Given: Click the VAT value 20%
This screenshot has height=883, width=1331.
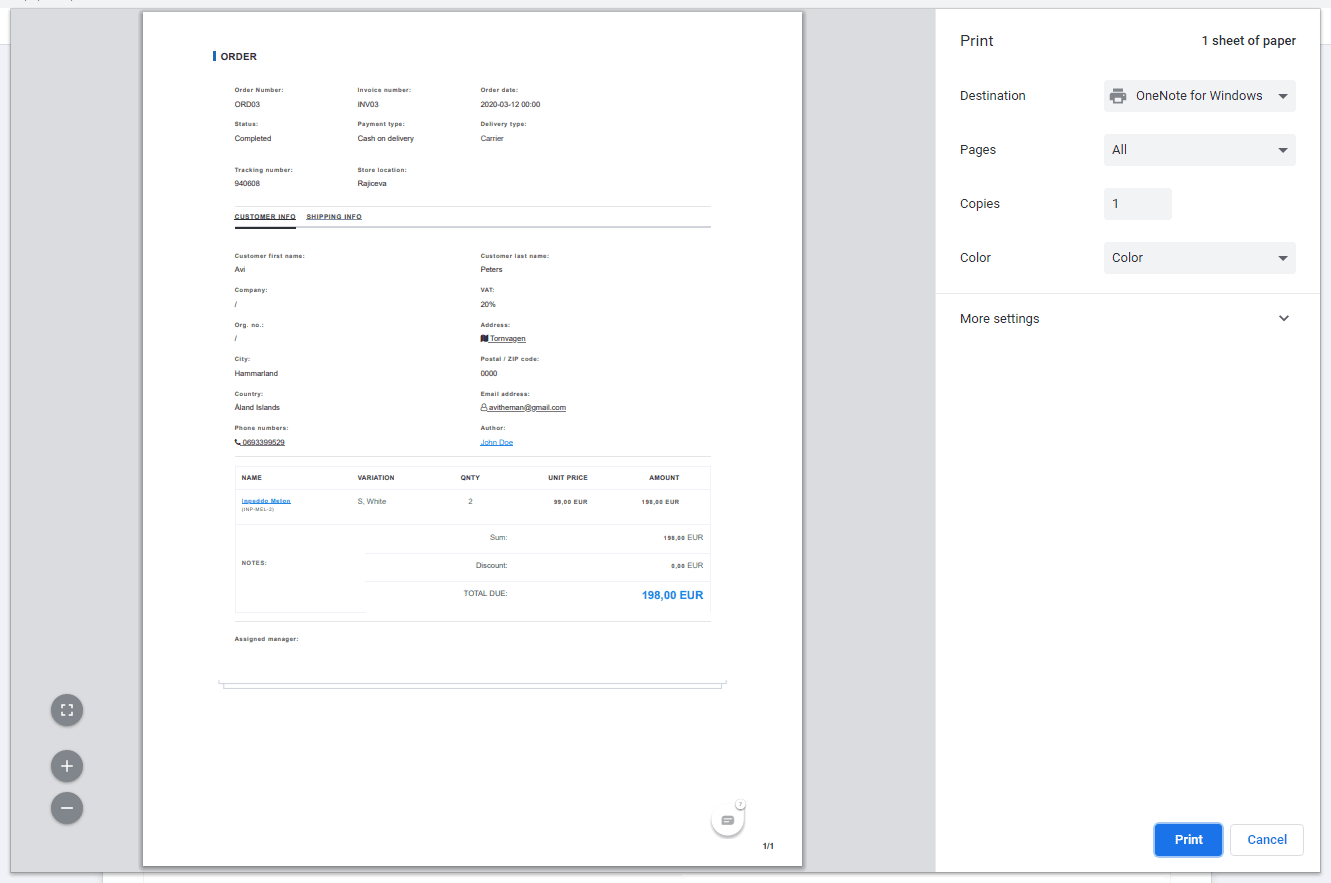Looking at the screenshot, I should click(488, 304).
